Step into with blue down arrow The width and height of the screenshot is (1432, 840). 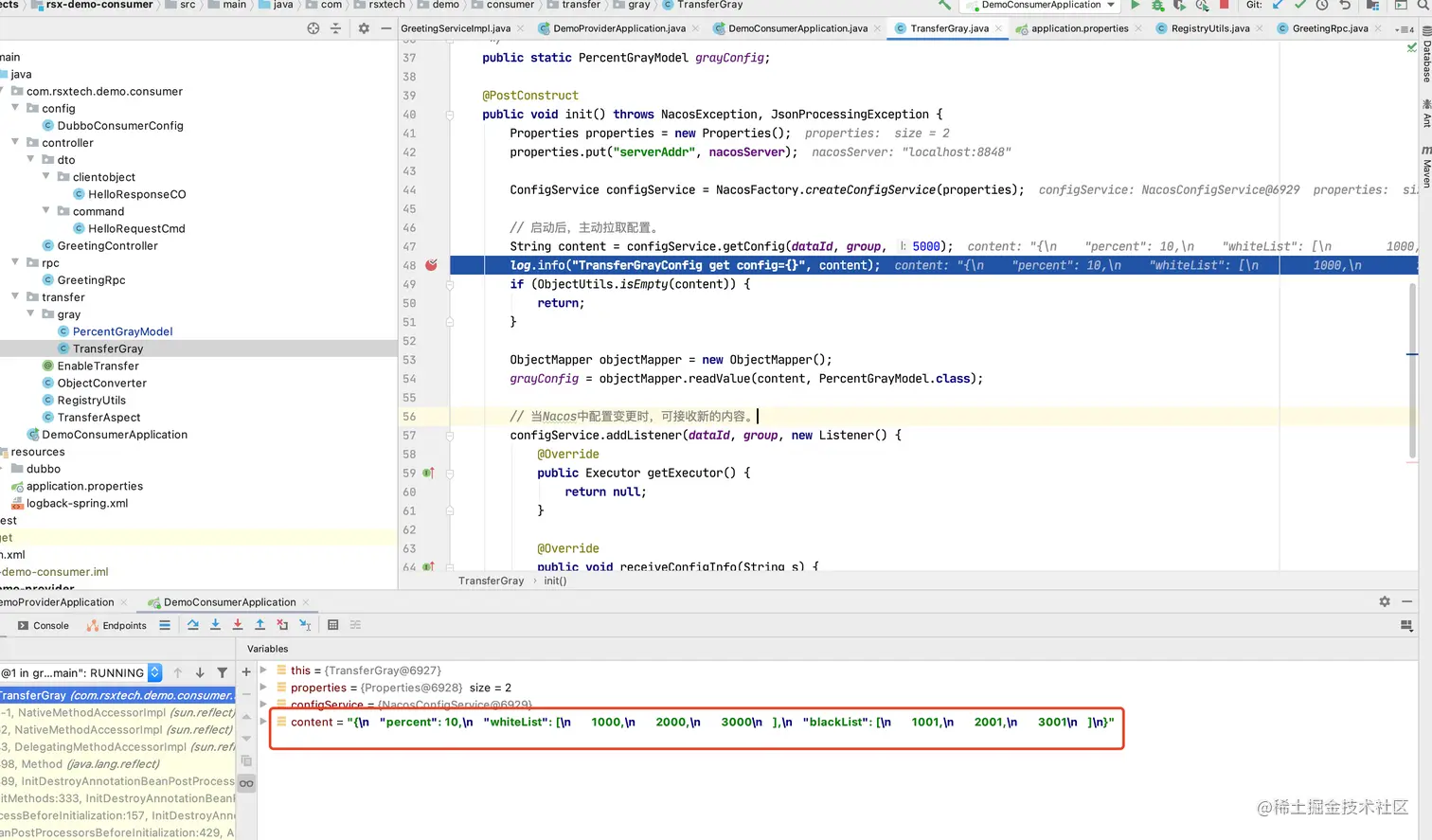tap(215, 625)
